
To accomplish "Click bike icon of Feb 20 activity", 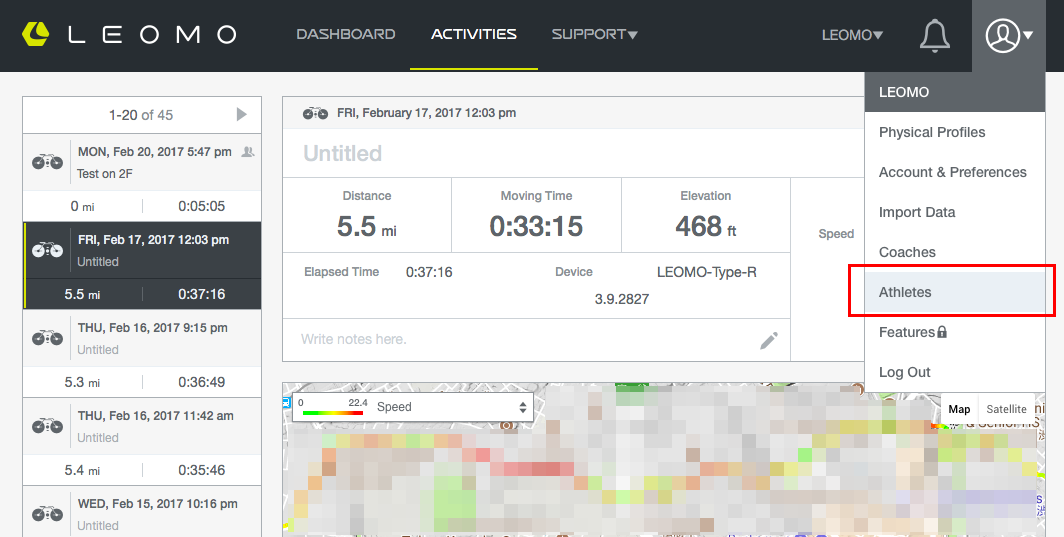I will pos(47,162).
